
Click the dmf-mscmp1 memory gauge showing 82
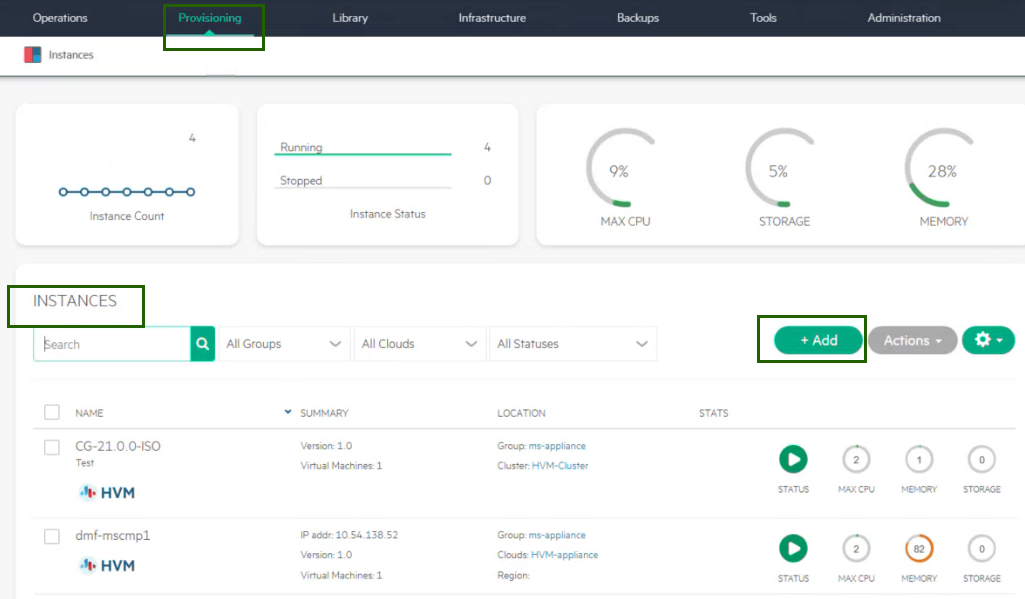pos(918,549)
